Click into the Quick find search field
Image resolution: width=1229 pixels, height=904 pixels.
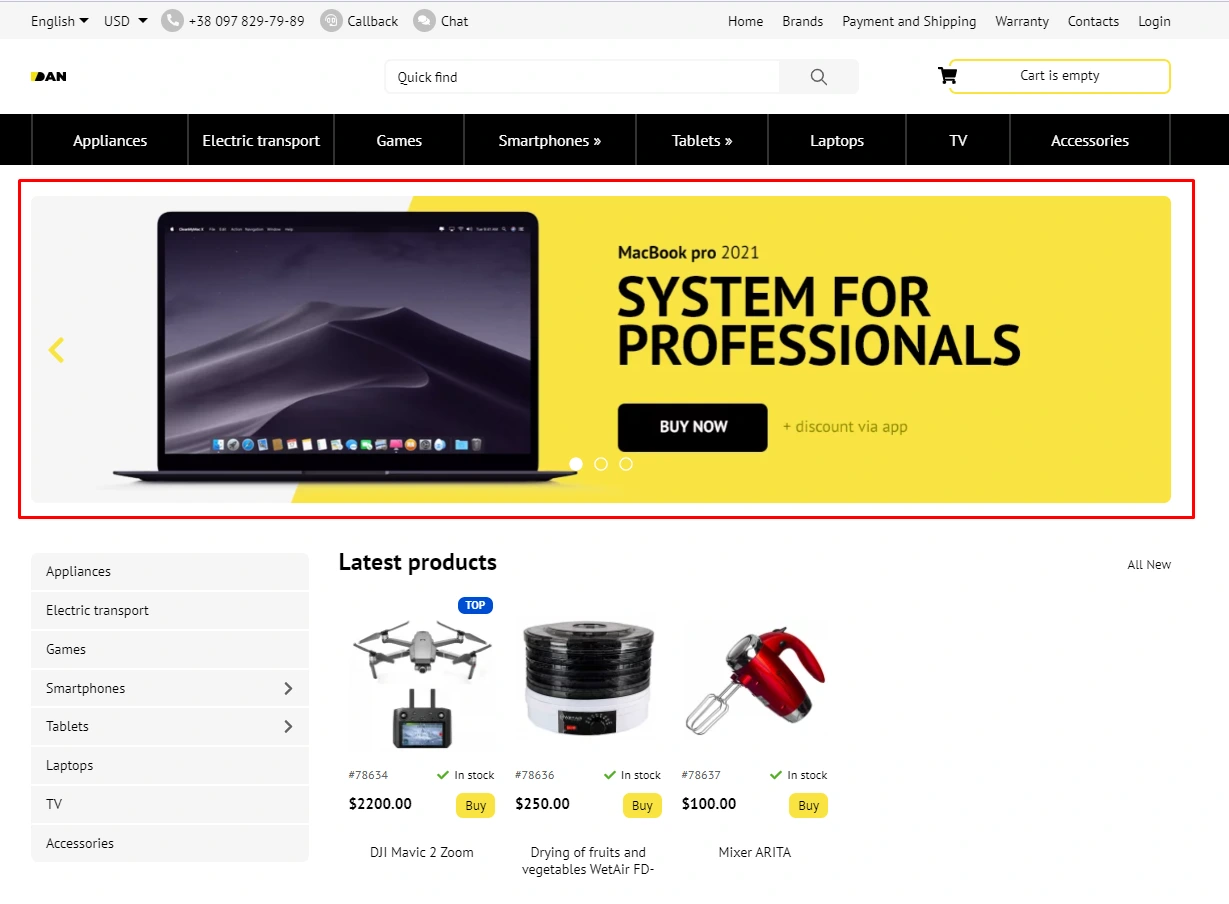click(x=582, y=77)
